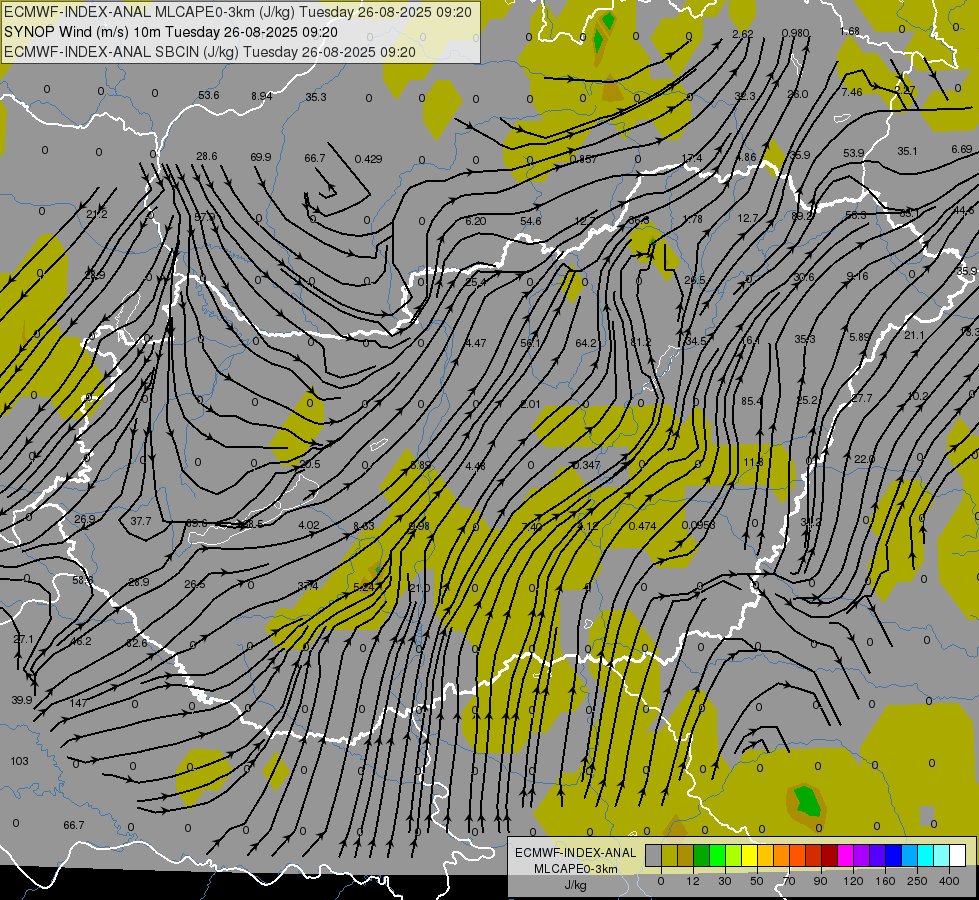Click the magenta legend swatch left of the 120 tick
This screenshot has width=979, height=900.
click(x=845, y=856)
